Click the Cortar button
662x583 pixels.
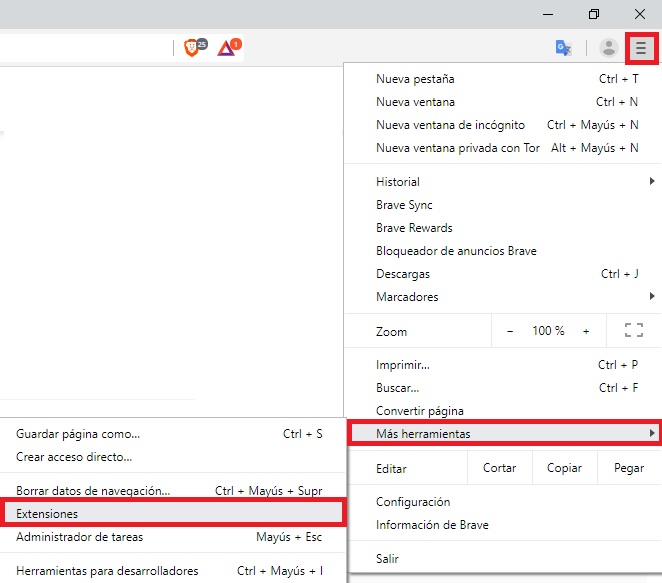point(500,468)
